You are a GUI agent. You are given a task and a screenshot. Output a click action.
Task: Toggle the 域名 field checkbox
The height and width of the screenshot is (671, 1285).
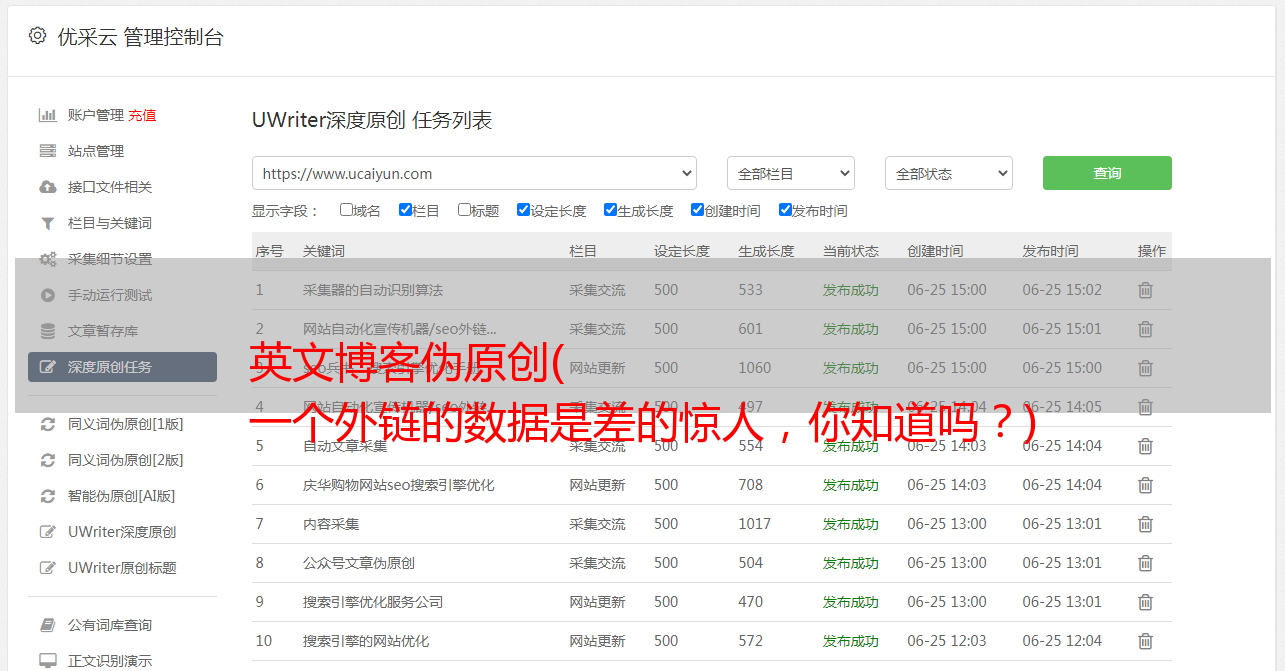pos(346,210)
